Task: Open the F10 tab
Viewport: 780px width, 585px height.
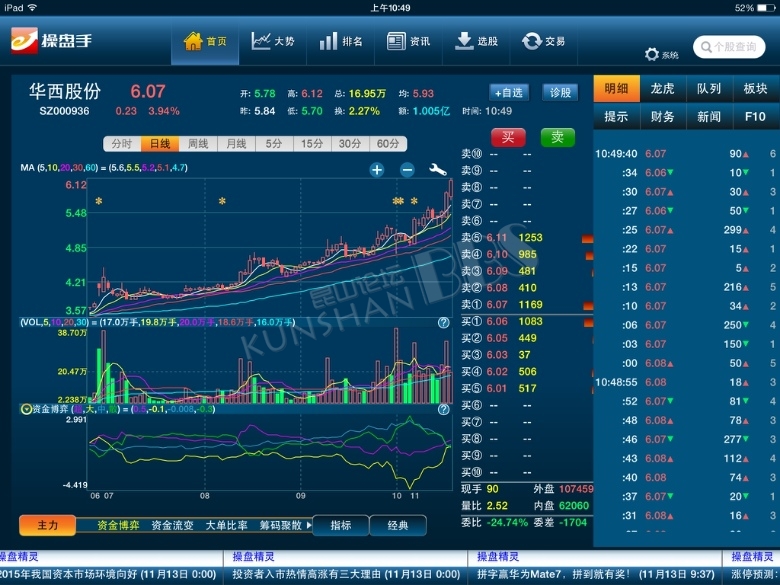Action: (x=756, y=116)
